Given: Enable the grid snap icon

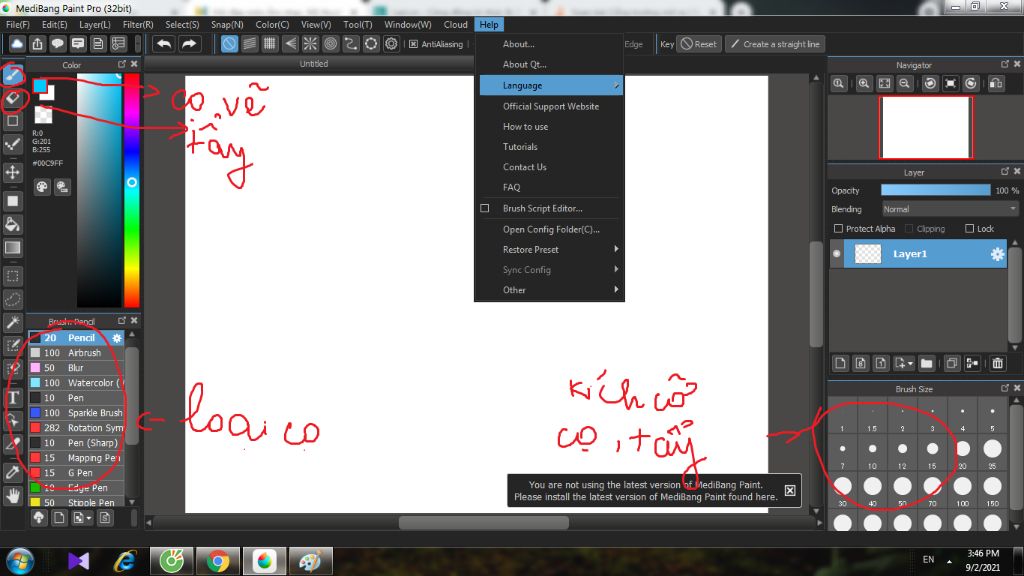Looking at the screenshot, I should point(270,44).
